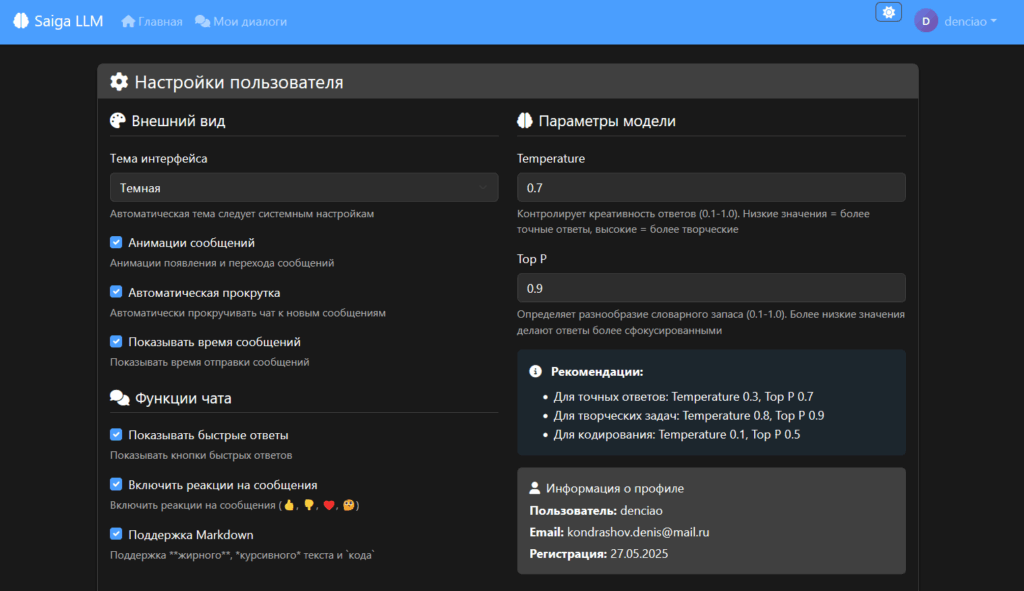Viewport: 1024px width, 591px height.
Task: Click the gear icon in Настройки пользователя header
Action: (119, 82)
